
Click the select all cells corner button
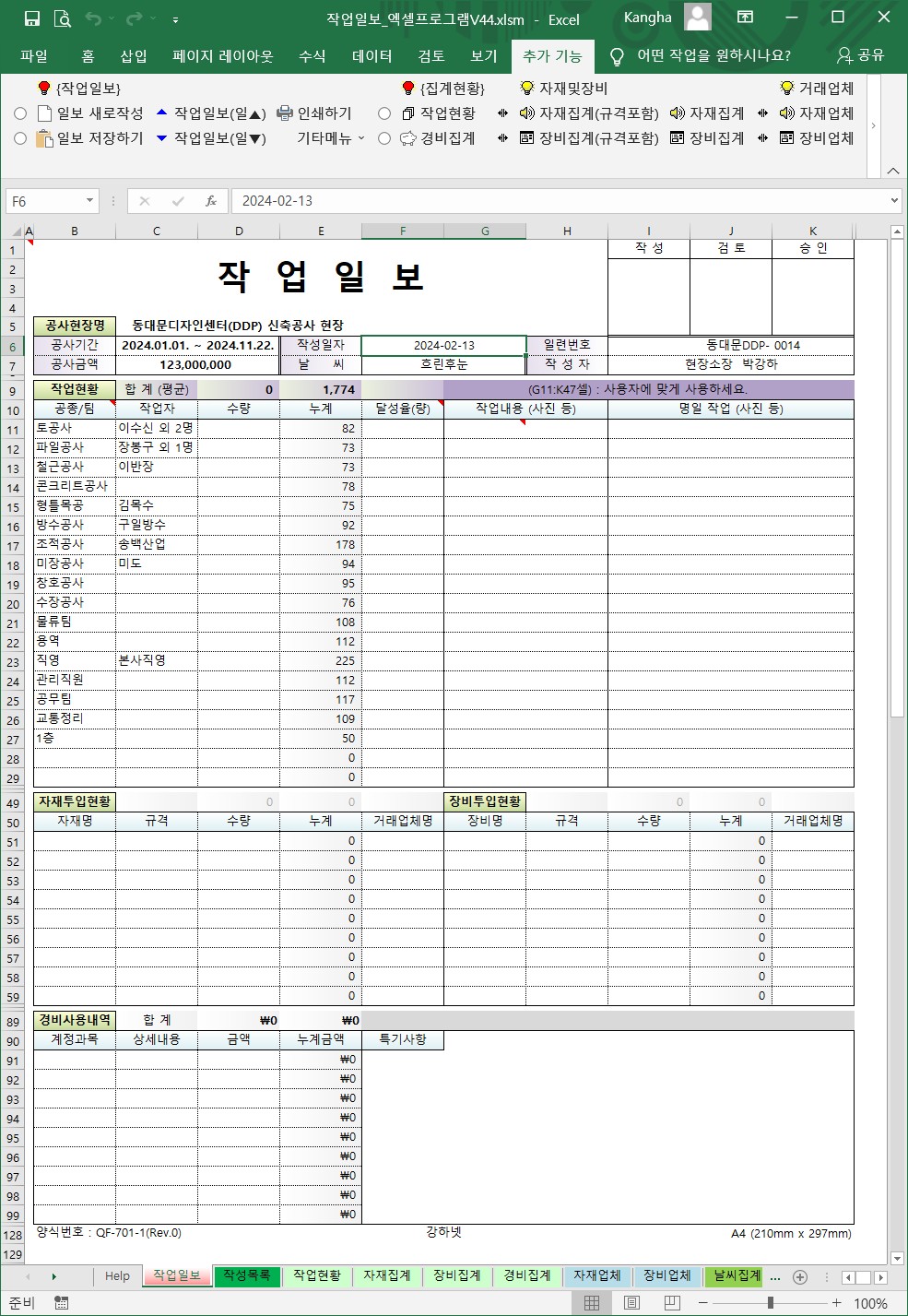click(13, 231)
